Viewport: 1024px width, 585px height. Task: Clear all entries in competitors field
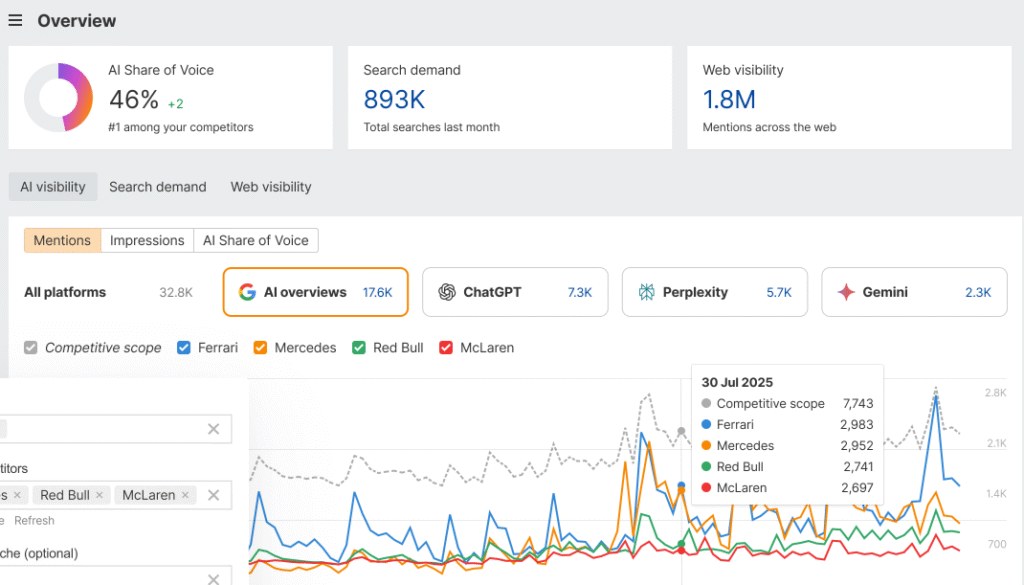click(213, 495)
